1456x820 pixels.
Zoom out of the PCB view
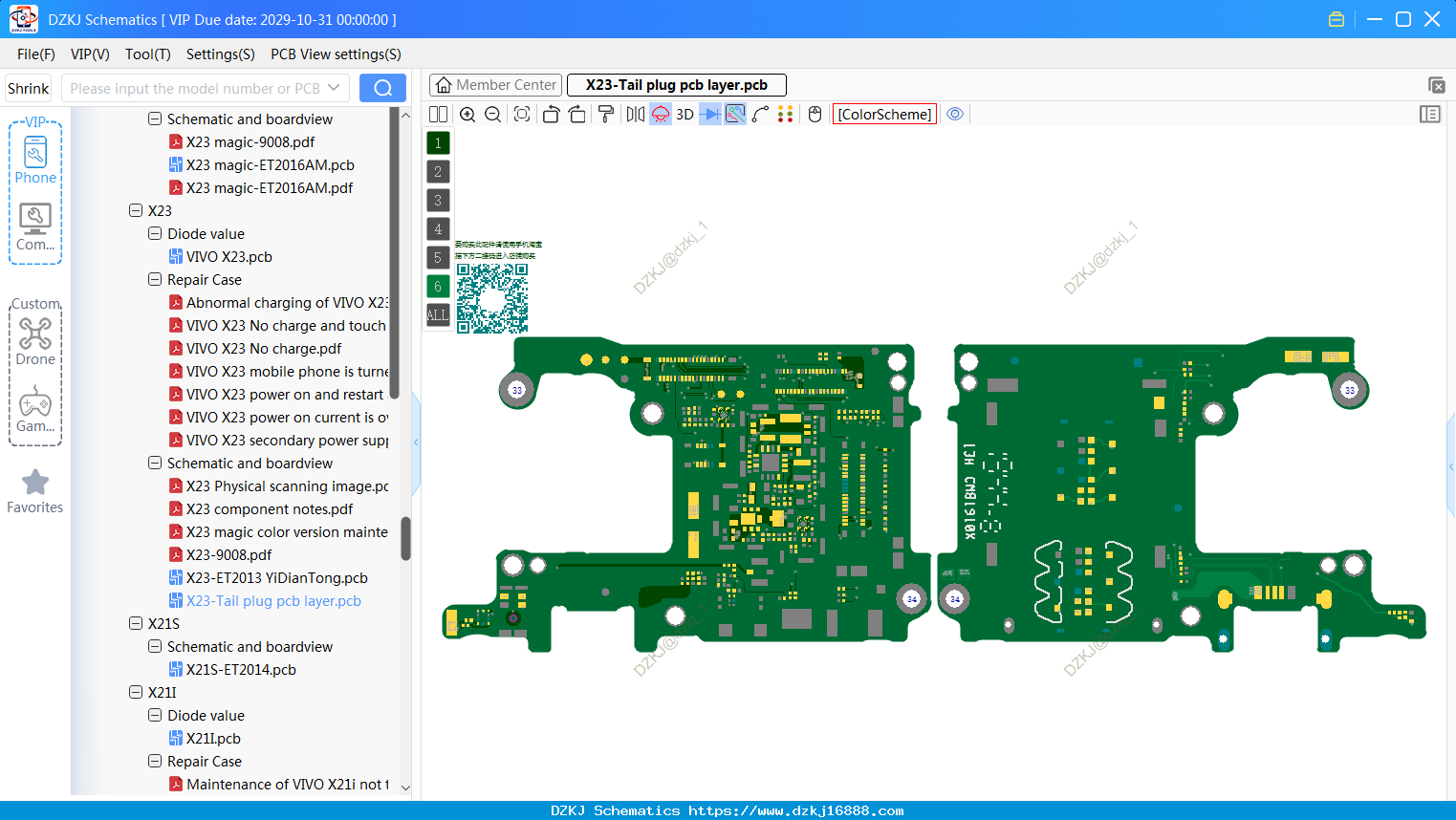493,115
